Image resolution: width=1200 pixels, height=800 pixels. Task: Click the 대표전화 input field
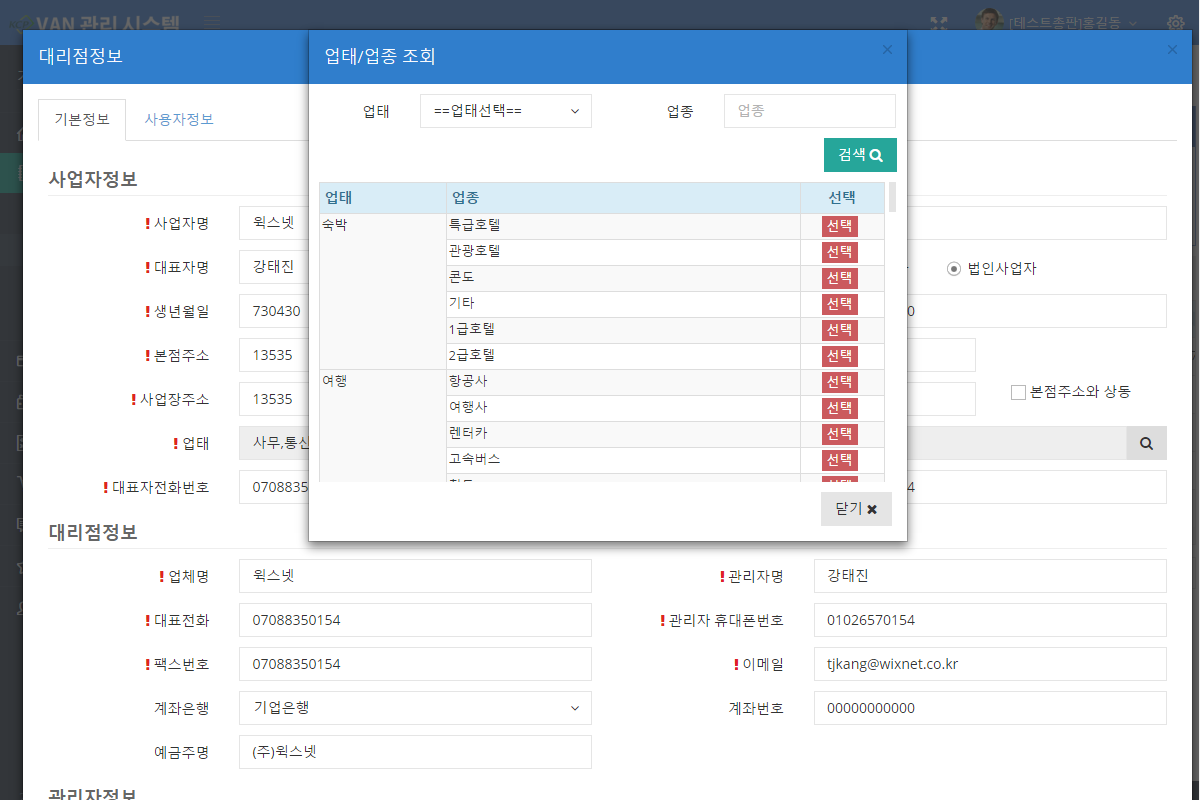(415, 620)
